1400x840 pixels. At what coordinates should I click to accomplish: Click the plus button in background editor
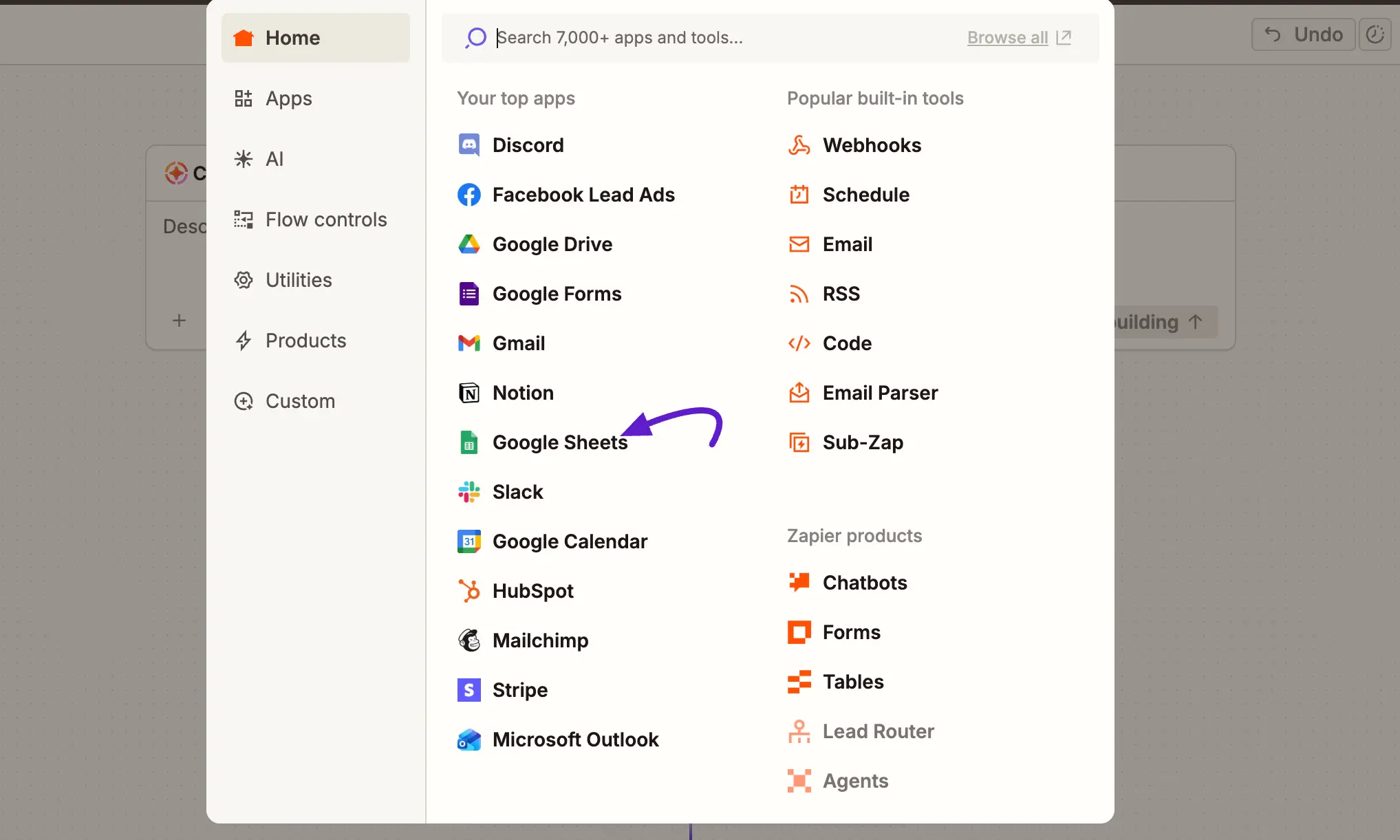tap(179, 321)
